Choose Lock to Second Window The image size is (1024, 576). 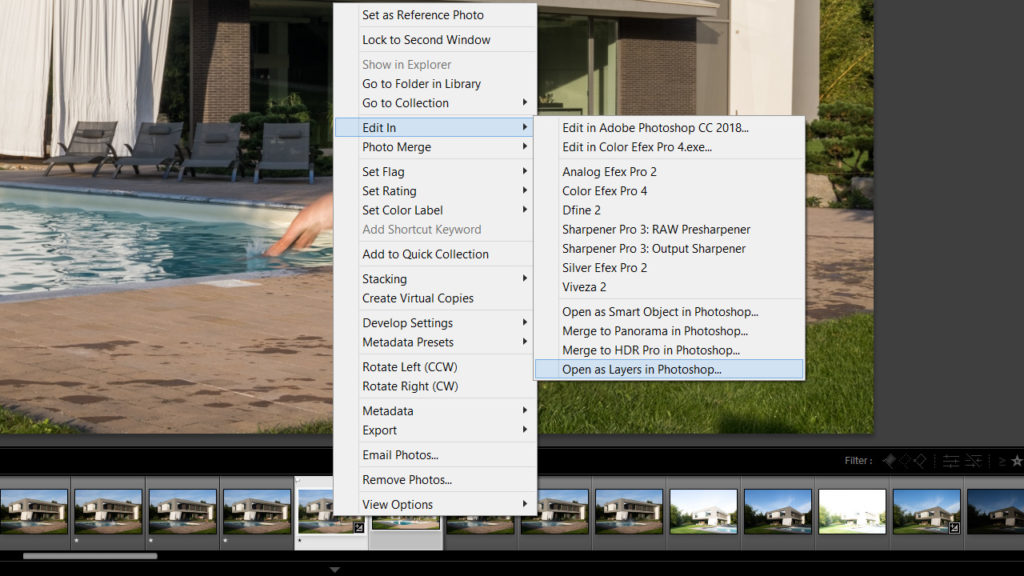(435, 39)
